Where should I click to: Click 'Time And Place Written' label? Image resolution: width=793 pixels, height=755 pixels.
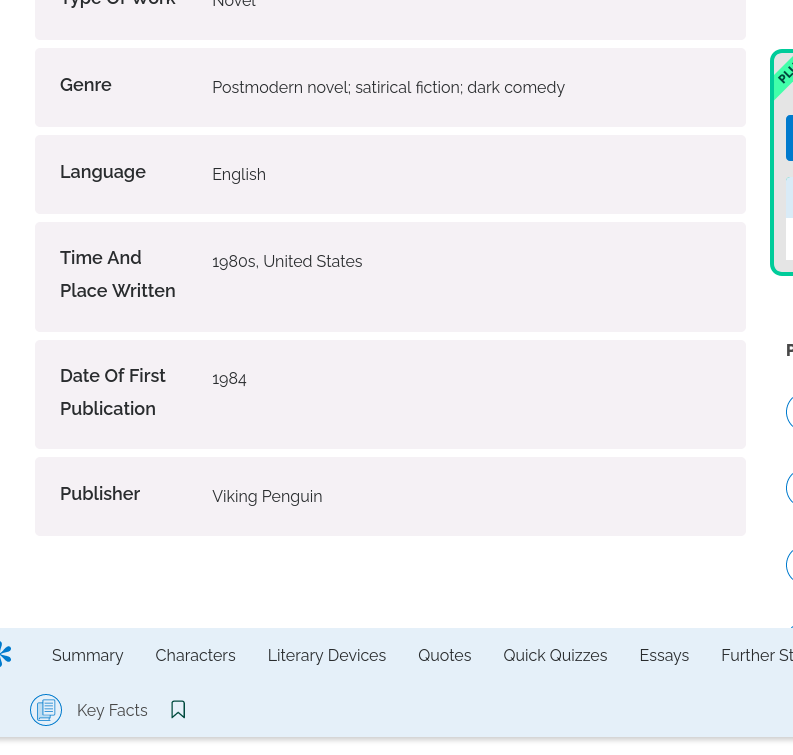point(118,274)
